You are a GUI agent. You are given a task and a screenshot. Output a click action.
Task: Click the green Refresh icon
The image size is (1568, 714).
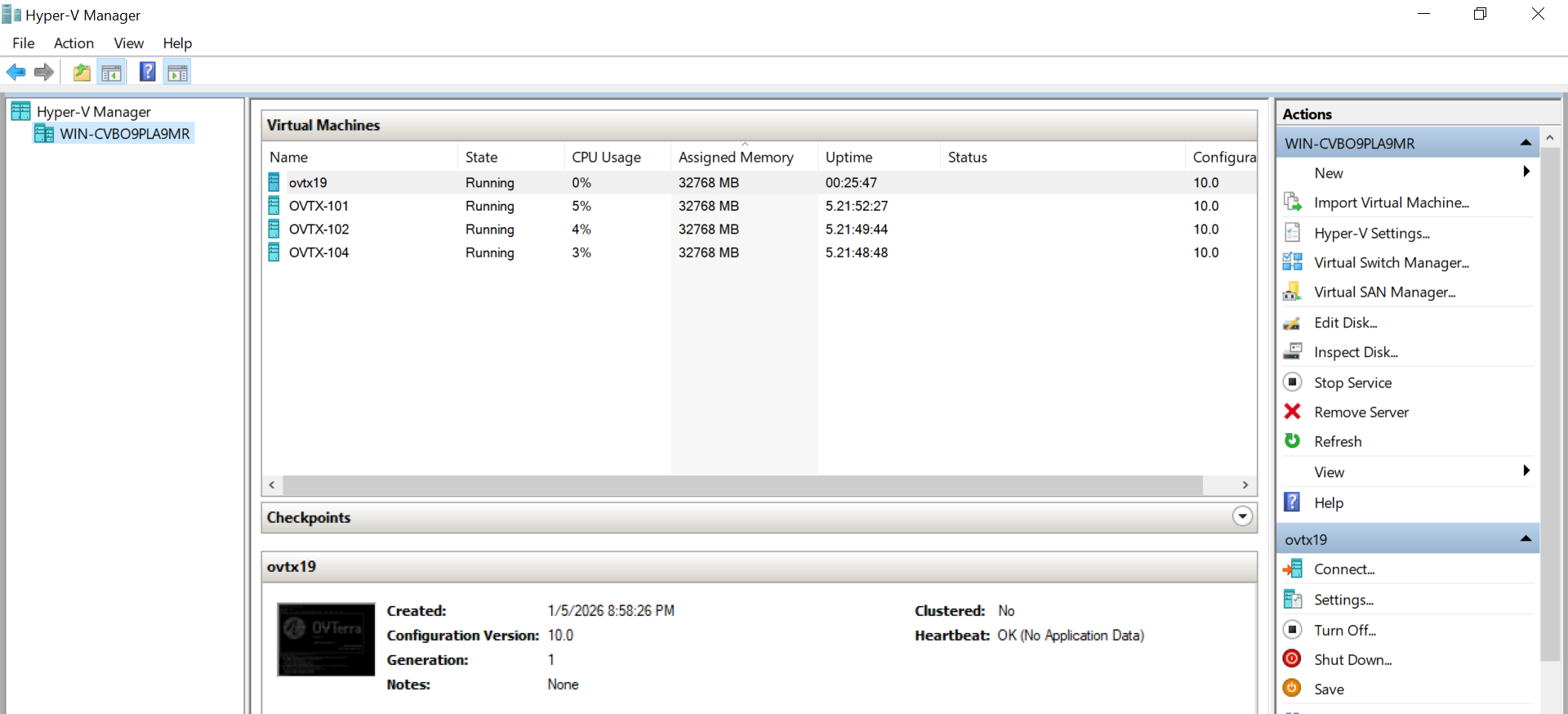point(1292,441)
